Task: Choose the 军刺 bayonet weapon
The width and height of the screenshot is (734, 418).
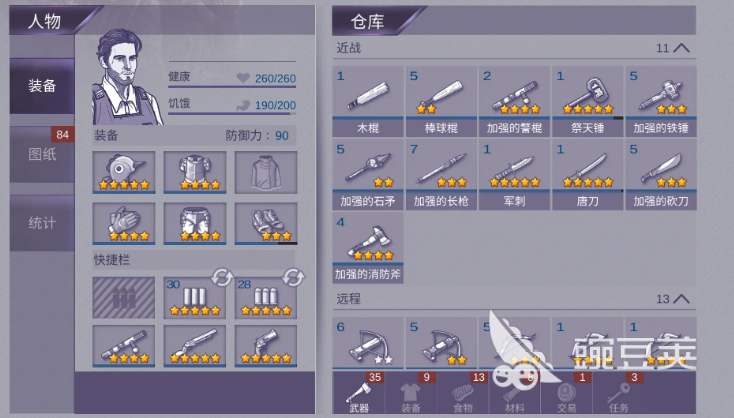Action: tap(514, 175)
